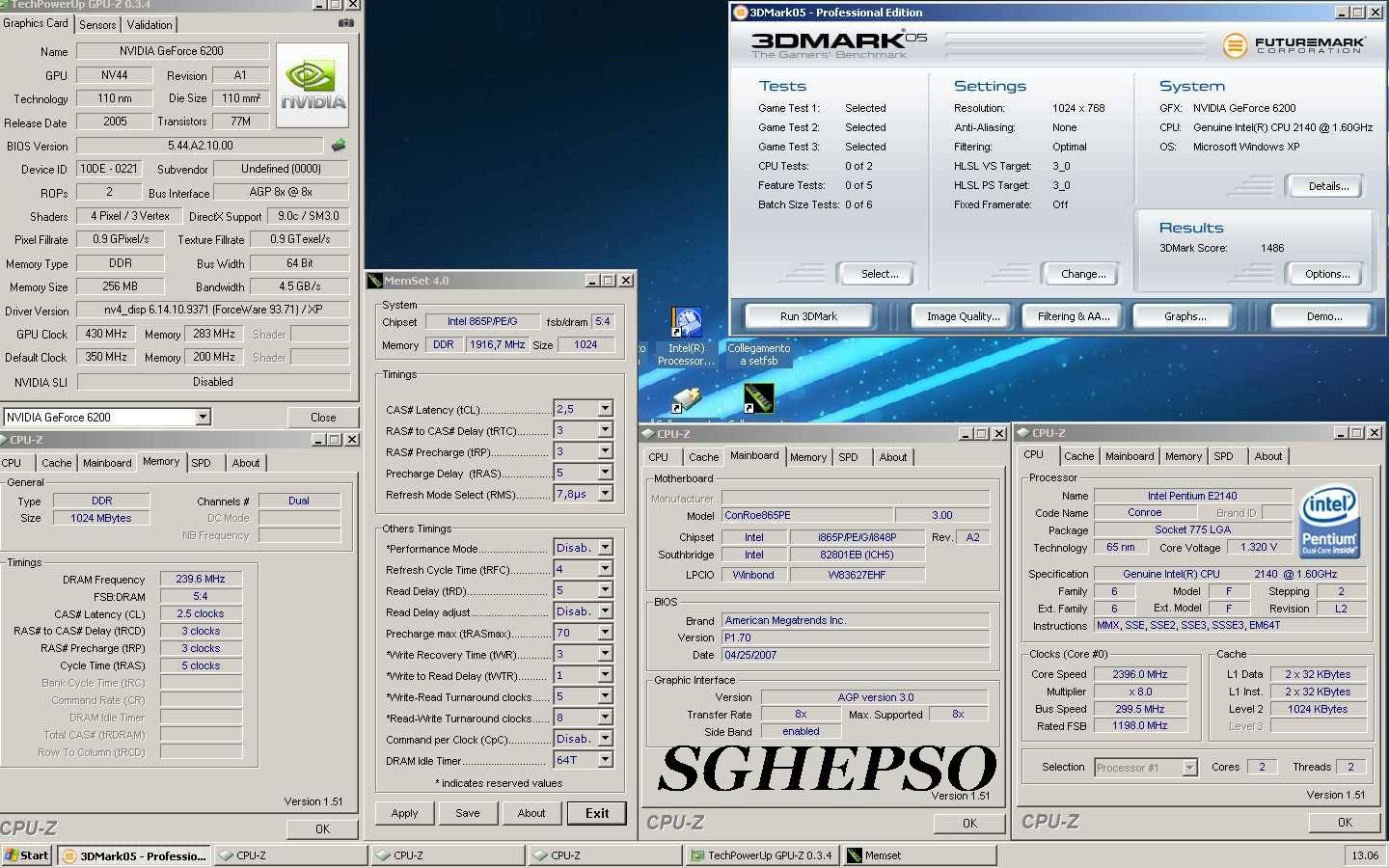This screenshot has height=868, width=1389.
Task: Click the taskbar clock showing 13.06
Action: (1365, 855)
